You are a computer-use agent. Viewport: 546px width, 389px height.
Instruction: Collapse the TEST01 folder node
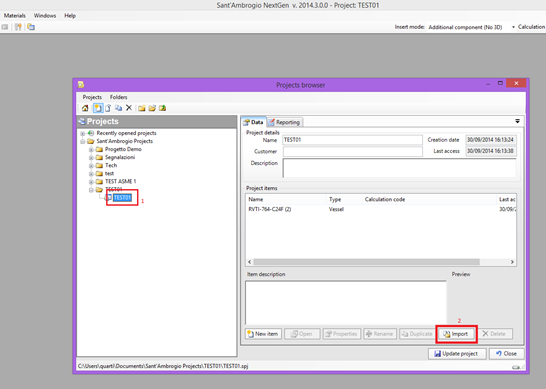point(91,190)
